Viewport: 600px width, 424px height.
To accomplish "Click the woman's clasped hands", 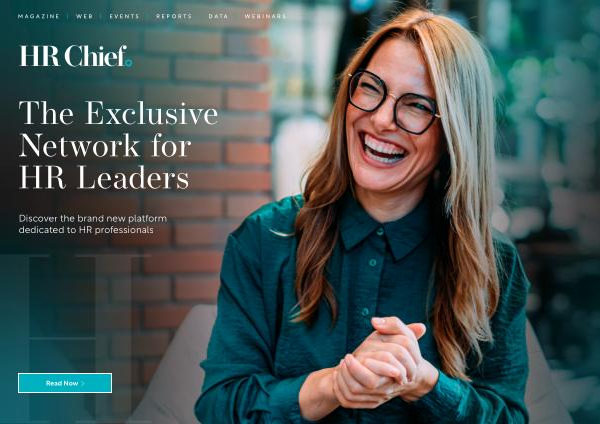I will point(383,364).
